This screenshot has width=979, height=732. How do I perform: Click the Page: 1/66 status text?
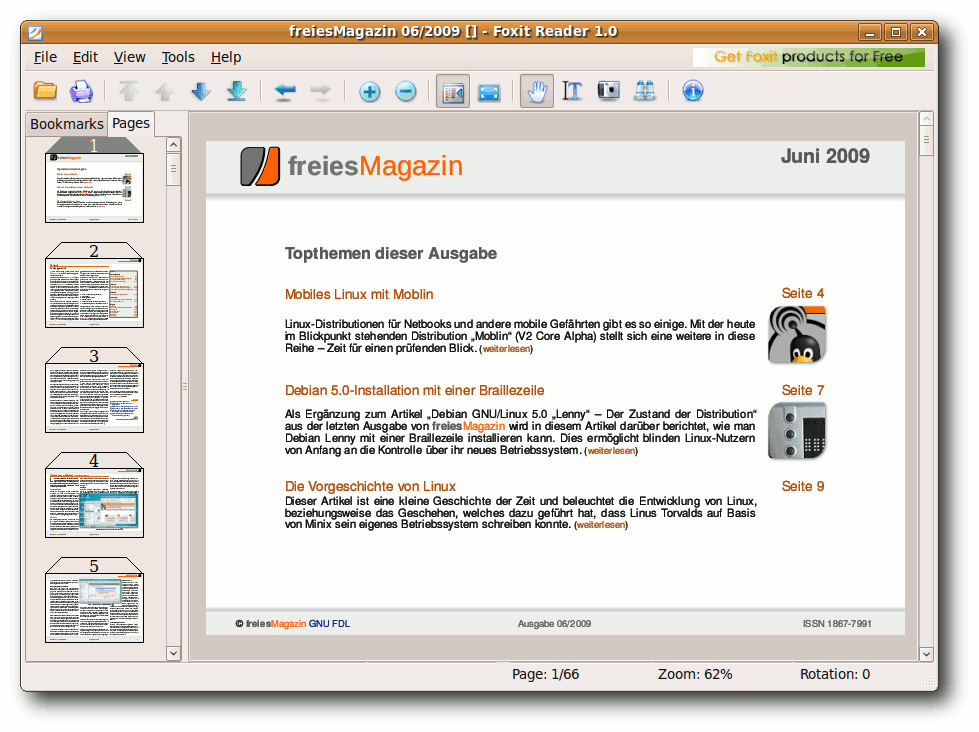pyautogui.click(x=545, y=675)
